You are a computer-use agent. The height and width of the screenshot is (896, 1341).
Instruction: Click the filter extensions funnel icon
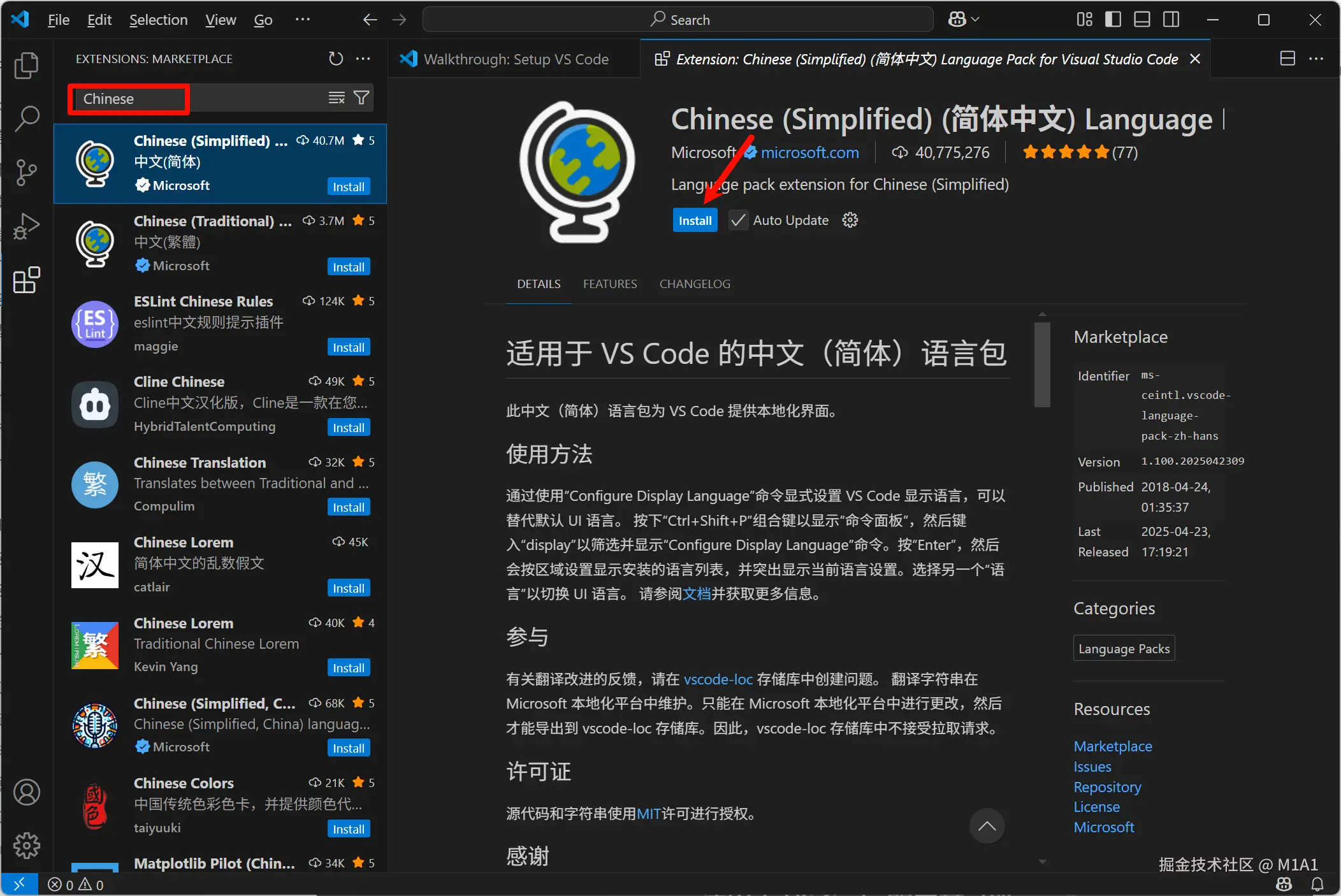tap(361, 98)
